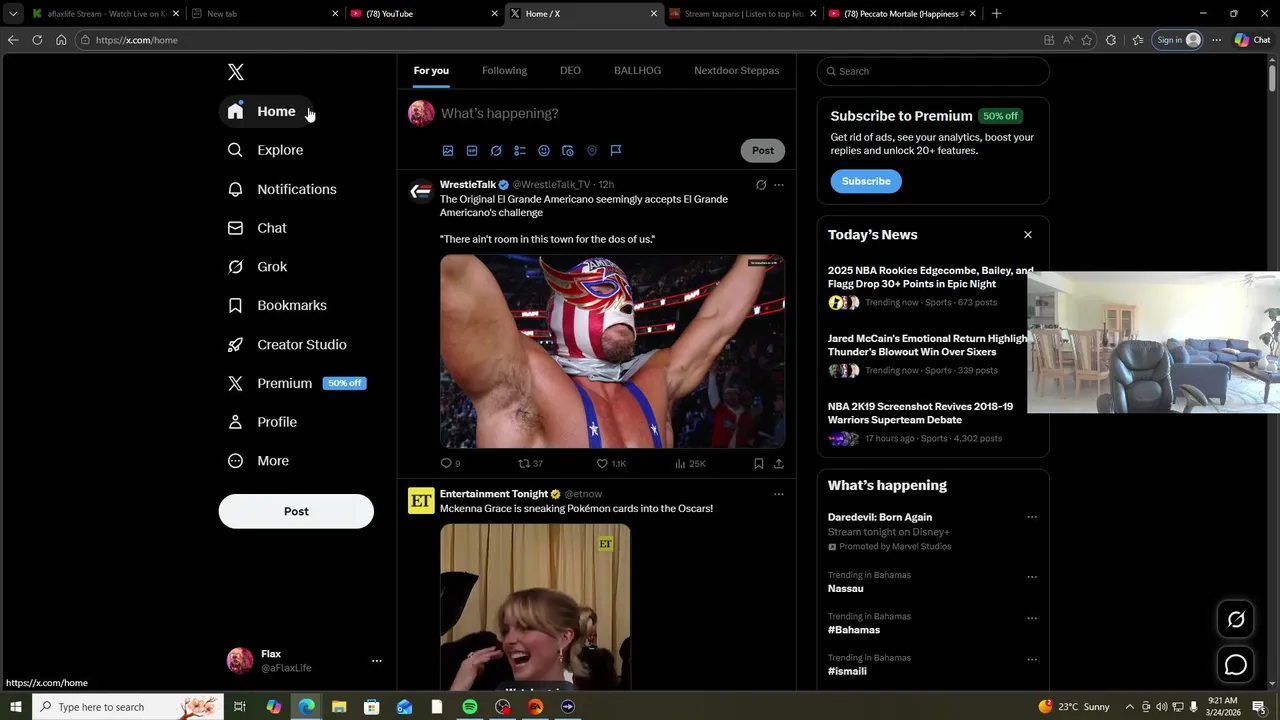Click the flag icon in composer
Image resolution: width=1280 pixels, height=720 pixels.
click(616, 151)
